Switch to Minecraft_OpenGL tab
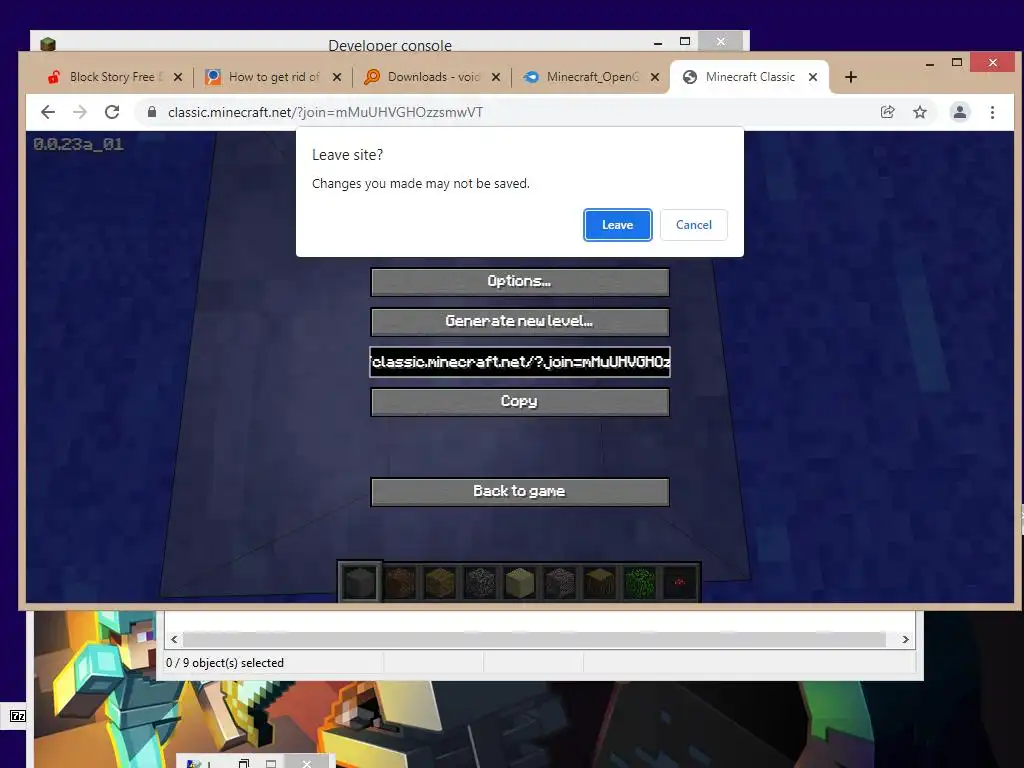Viewport: 1024px width, 768px height. coord(591,77)
